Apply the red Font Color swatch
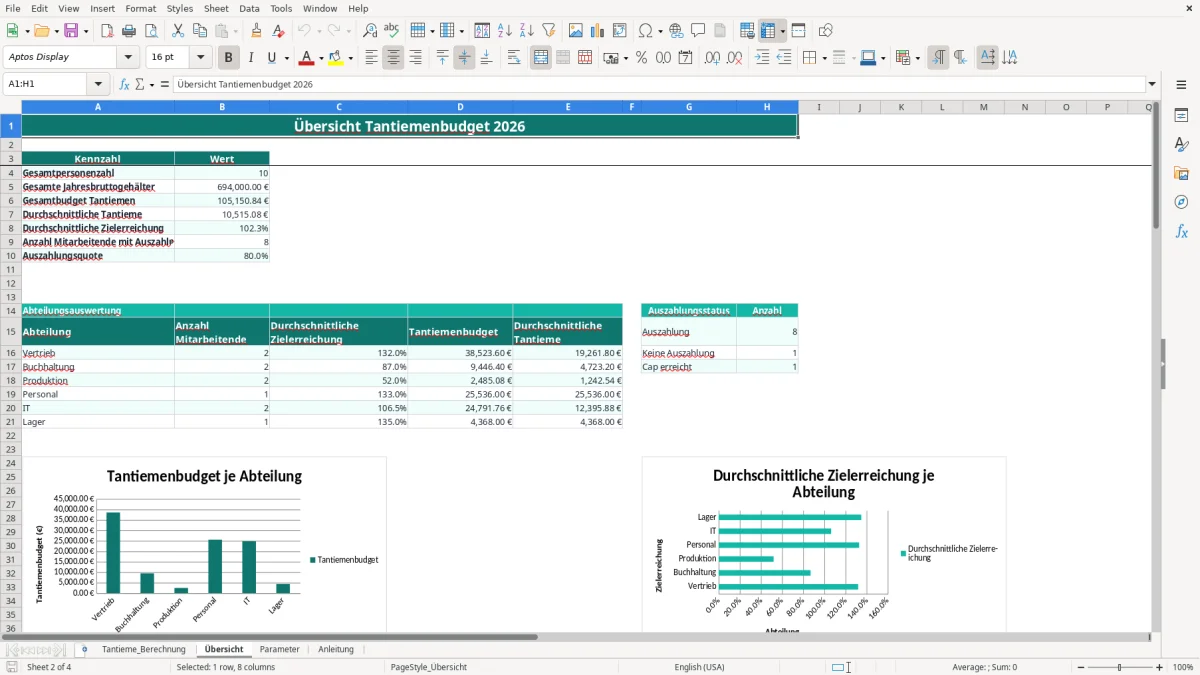Image resolution: width=1200 pixels, height=675 pixels. [306, 58]
